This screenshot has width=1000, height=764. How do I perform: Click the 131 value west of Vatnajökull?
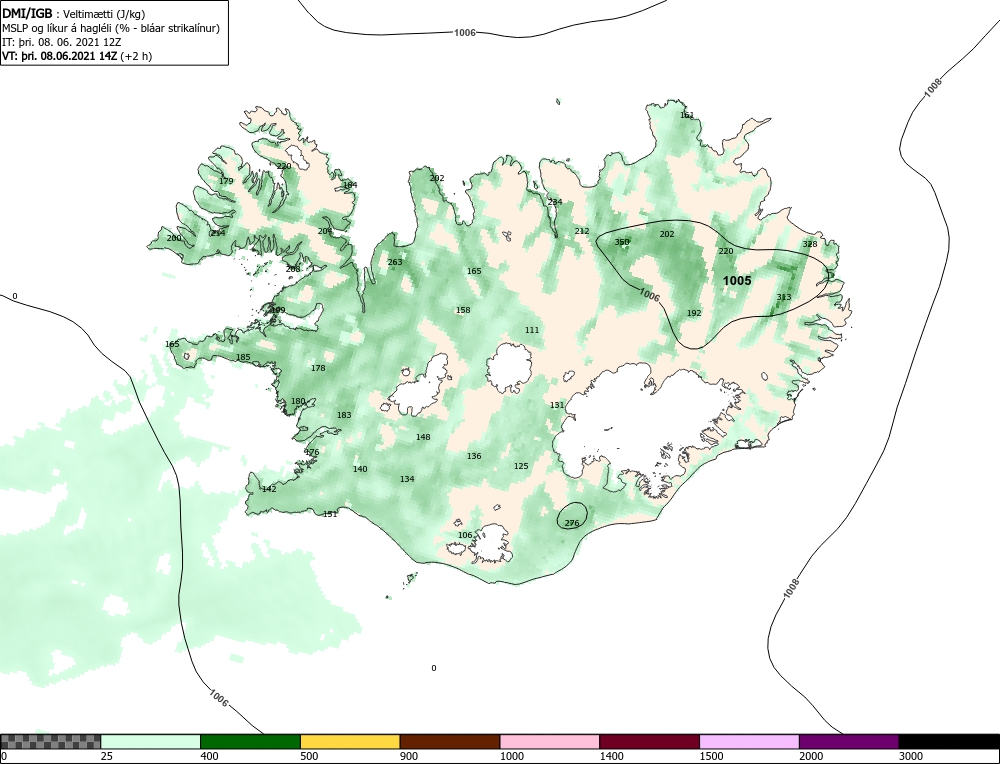(x=557, y=405)
